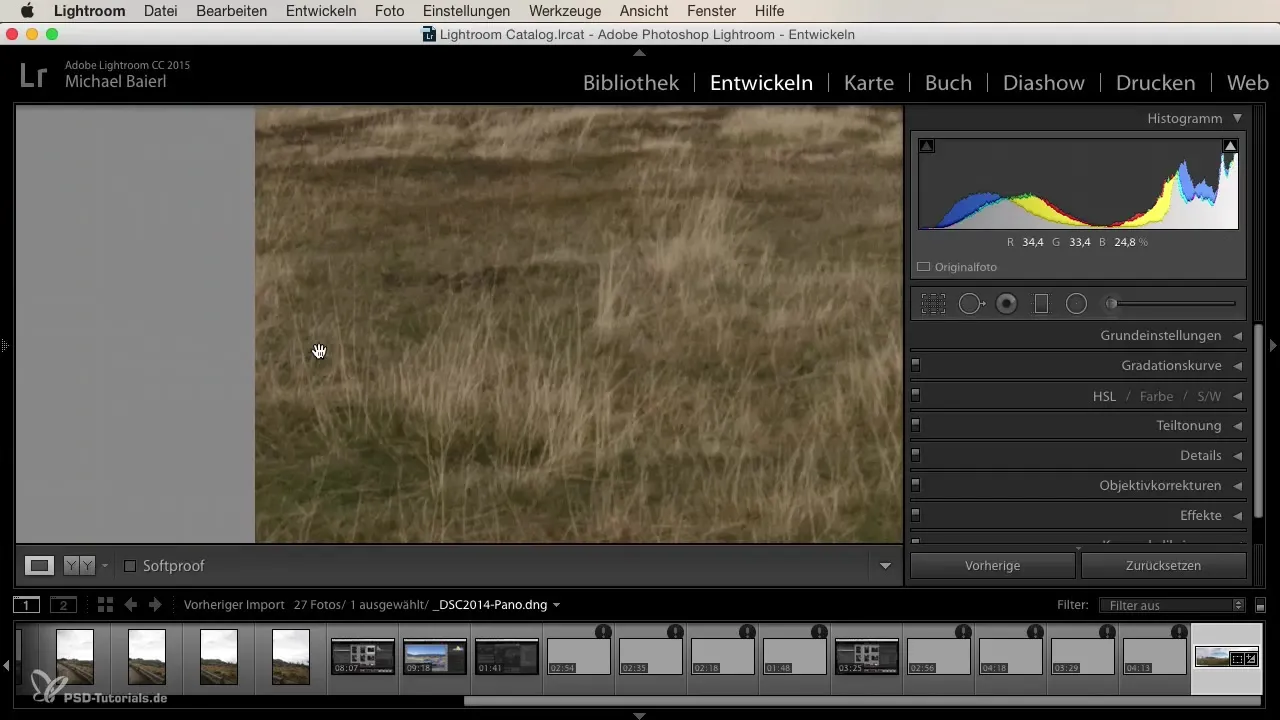Toggle the Gradationskurve panel switch
The image size is (1280, 720).
(915, 365)
